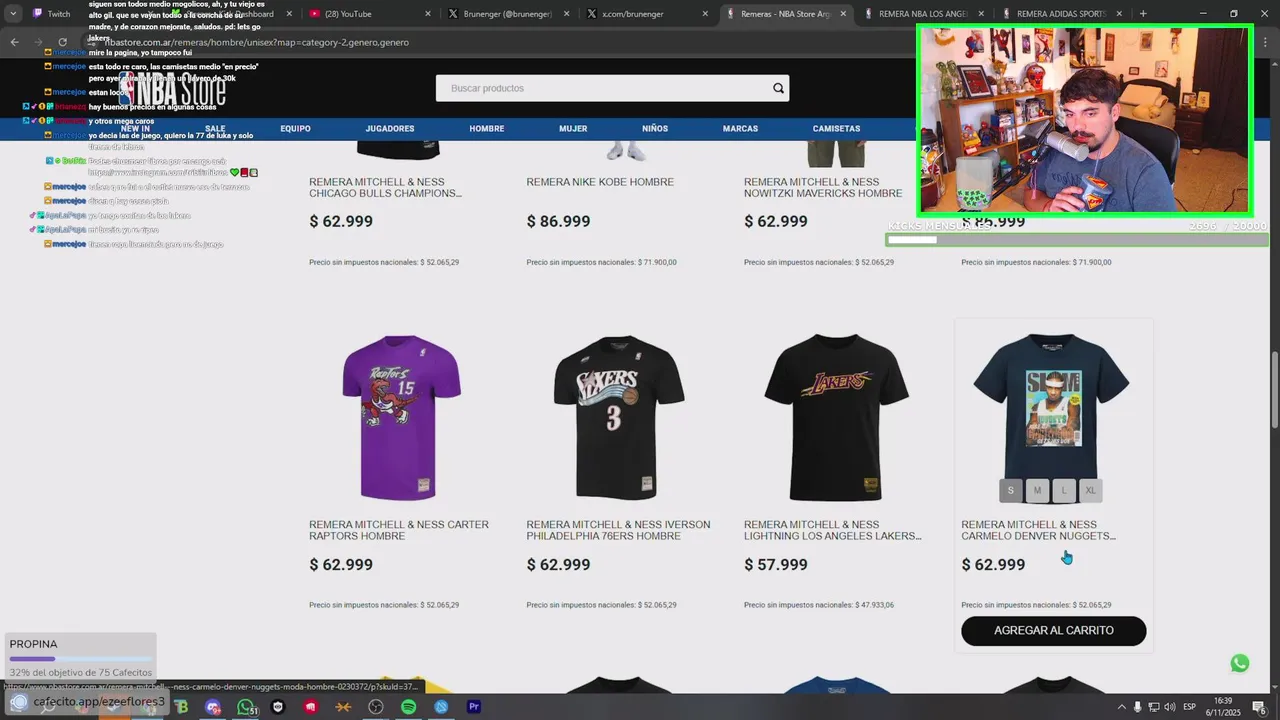The width and height of the screenshot is (1280, 720).
Task: Open the black Lakers Lightning shirt image
Action: pos(836,417)
